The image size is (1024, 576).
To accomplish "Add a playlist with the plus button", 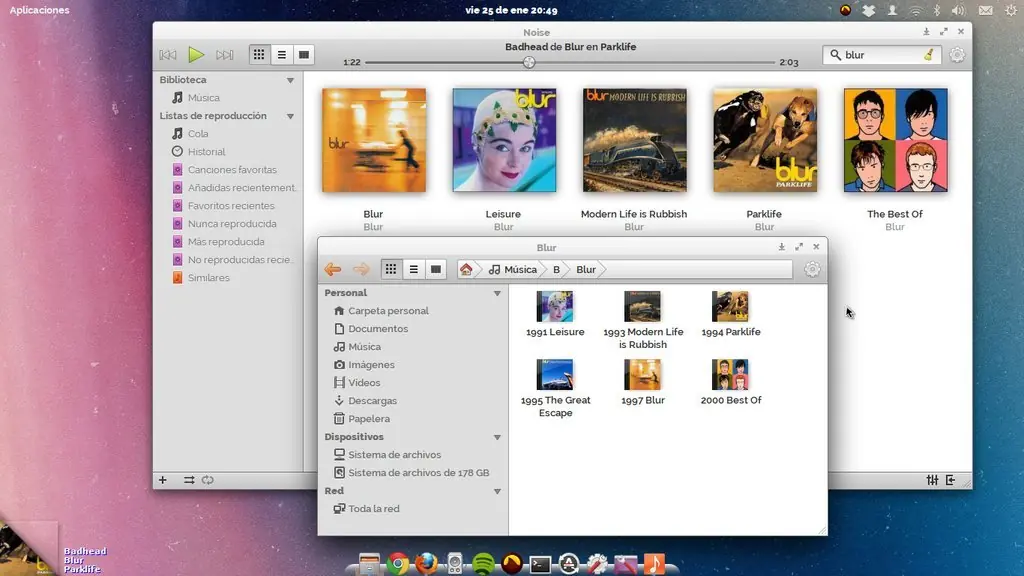I will coord(163,480).
